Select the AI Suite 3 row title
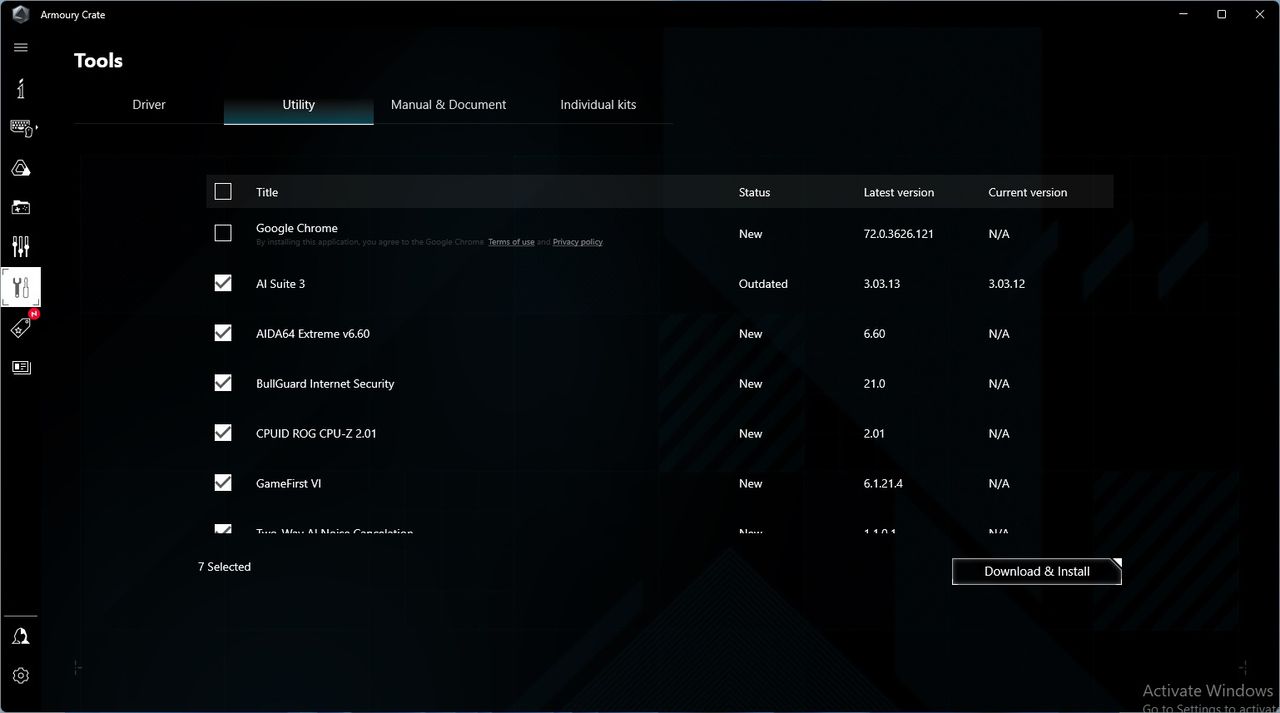The image size is (1280, 713). [x=281, y=284]
